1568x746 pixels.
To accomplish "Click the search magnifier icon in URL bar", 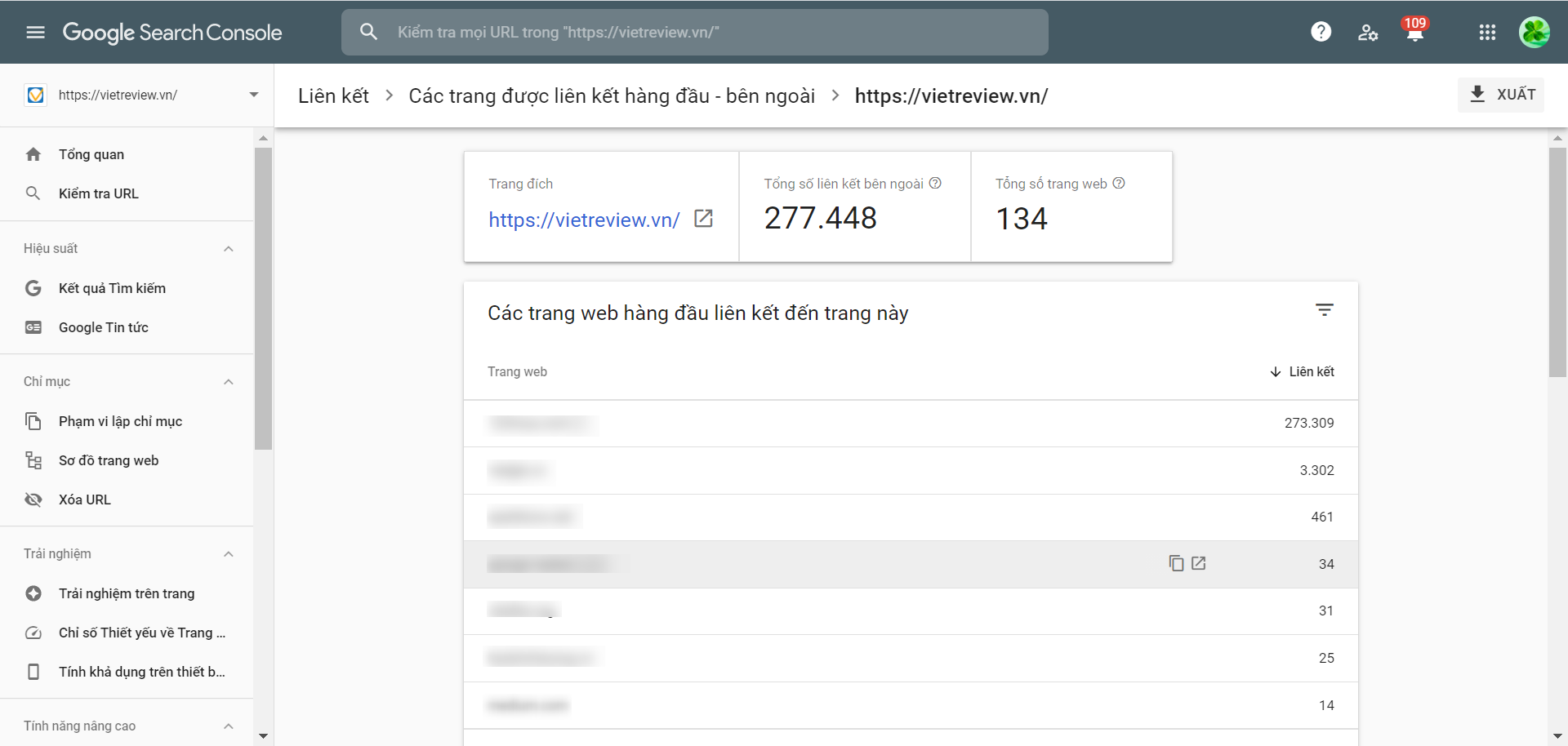I will coord(369,32).
